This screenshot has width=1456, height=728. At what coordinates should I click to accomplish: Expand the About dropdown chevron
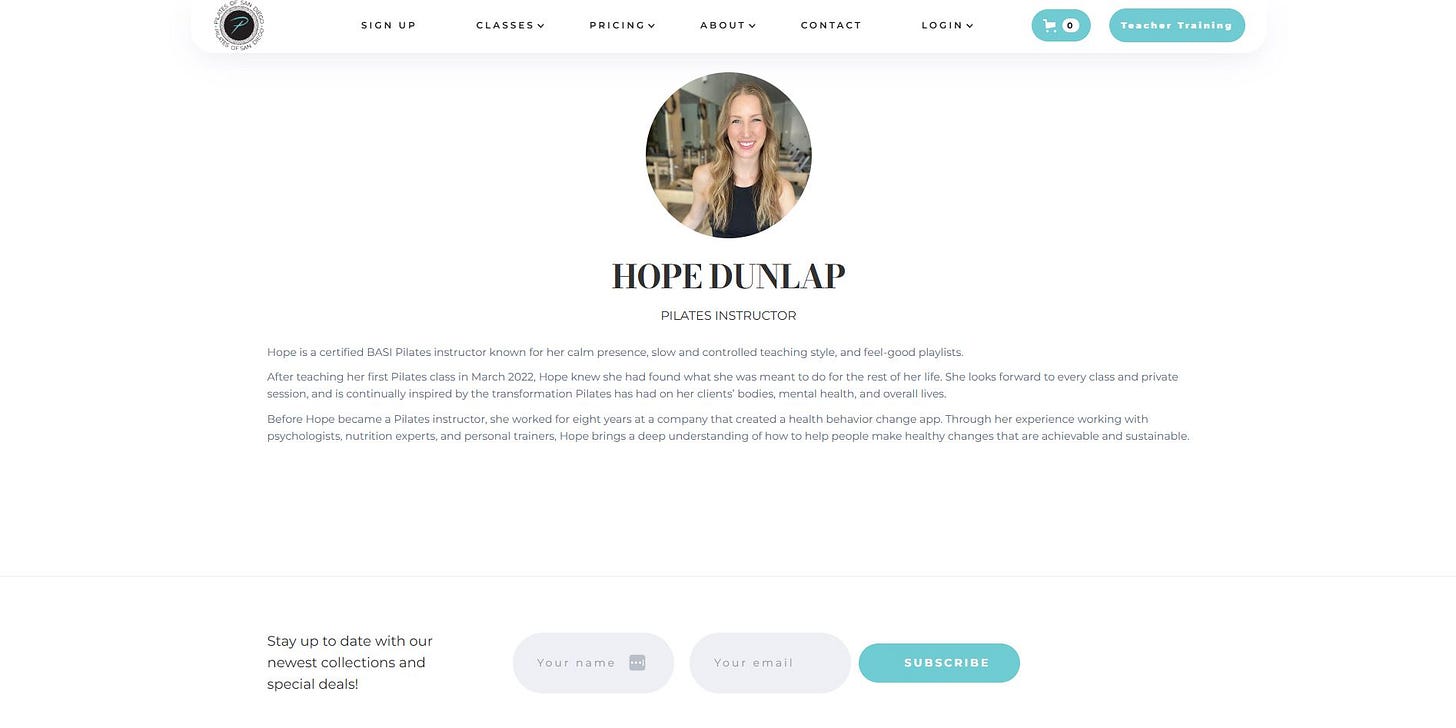click(752, 26)
